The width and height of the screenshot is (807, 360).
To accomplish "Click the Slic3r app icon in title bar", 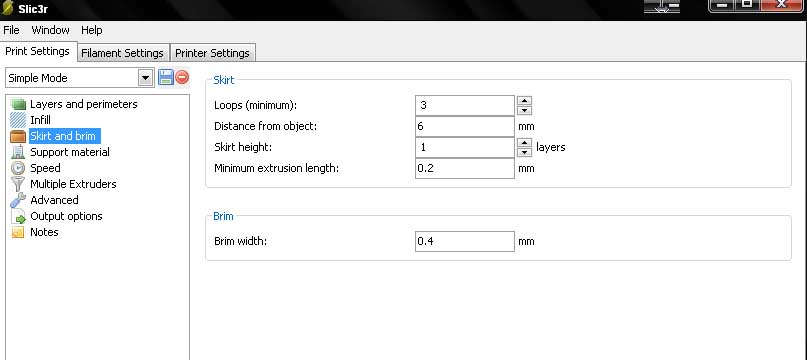I will (7, 7).
